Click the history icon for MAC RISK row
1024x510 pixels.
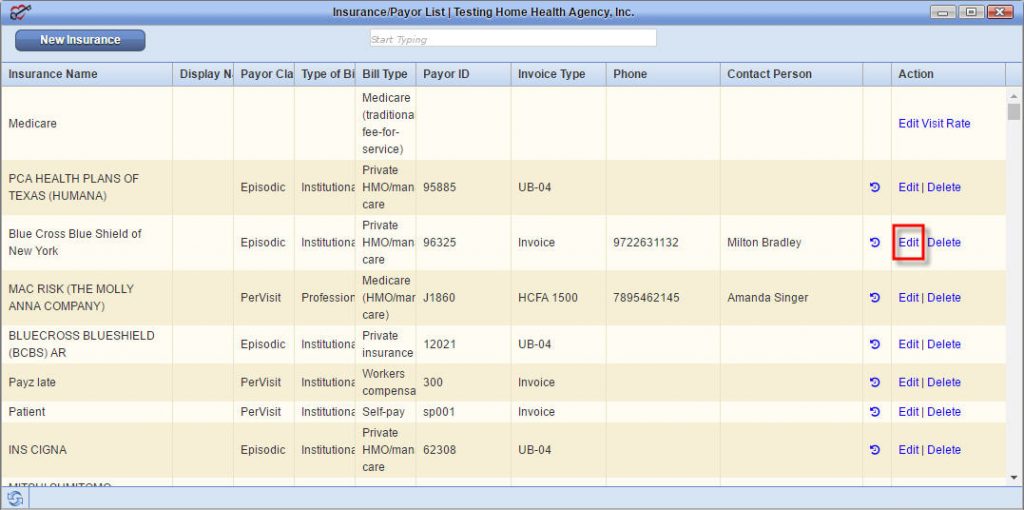875,298
